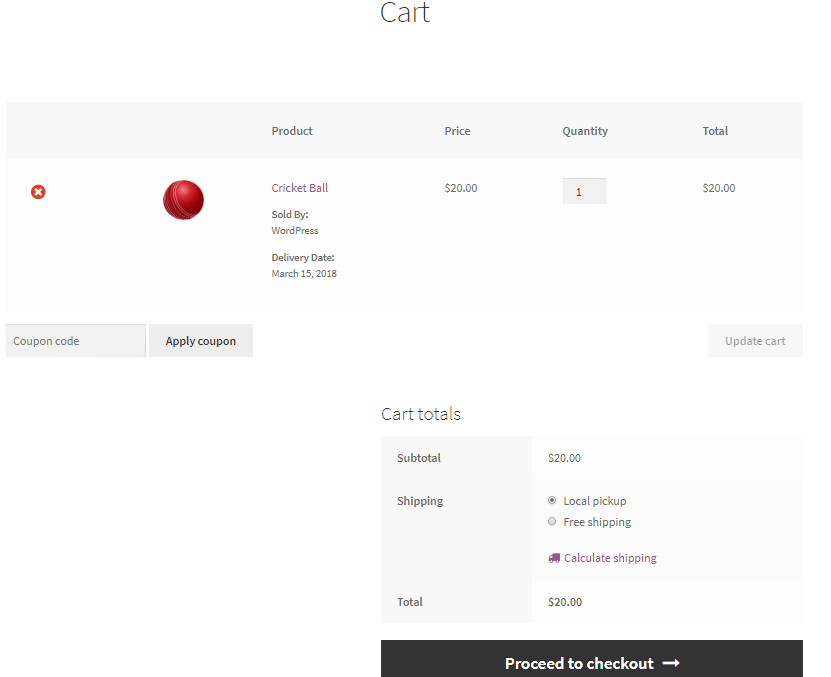
Task: Click the Update cart button
Action: (x=754, y=341)
